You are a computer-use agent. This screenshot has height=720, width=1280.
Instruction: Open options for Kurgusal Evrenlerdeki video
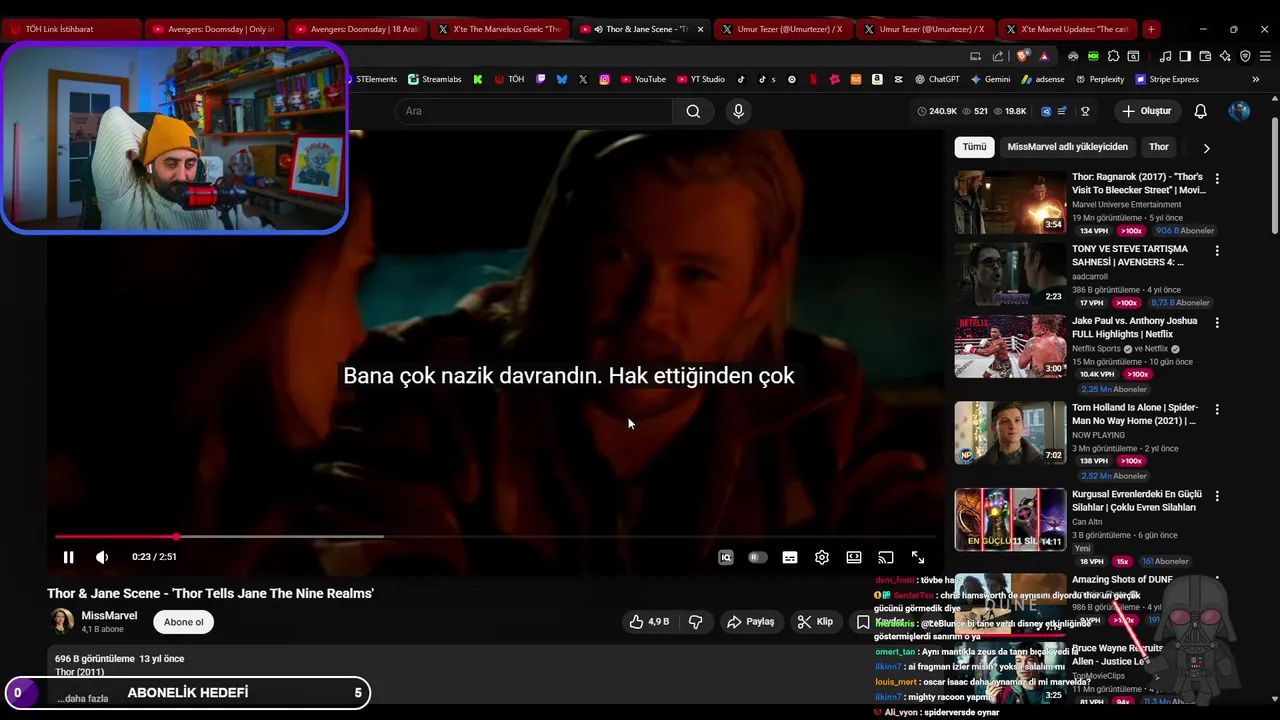point(1217,496)
